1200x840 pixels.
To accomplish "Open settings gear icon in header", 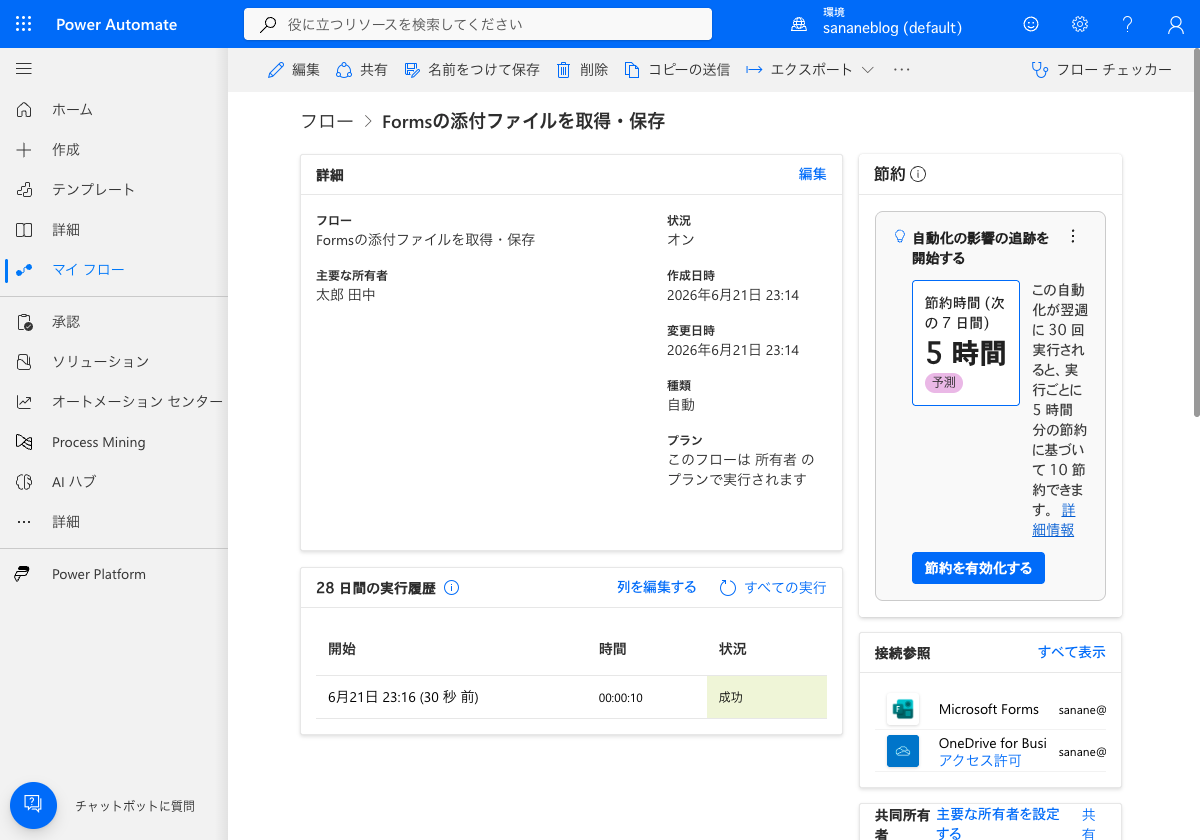I will pyautogui.click(x=1079, y=24).
